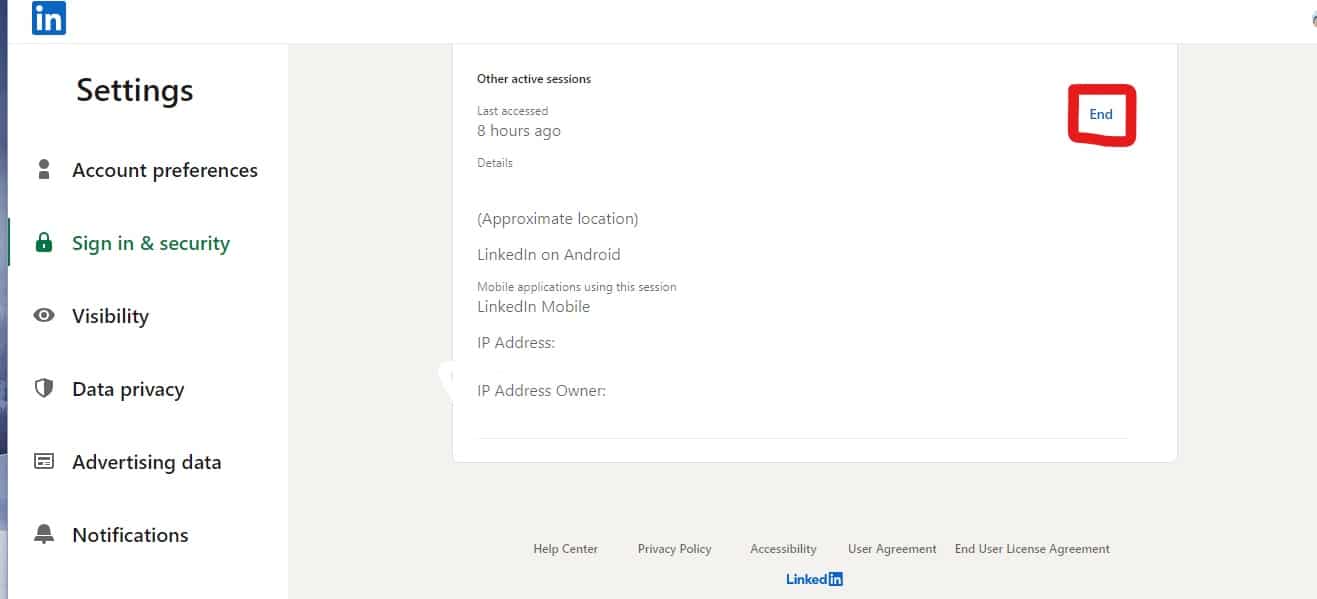Click the 'LinkedIn on Android' text
1317x599 pixels.
click(x=549, y=255)
